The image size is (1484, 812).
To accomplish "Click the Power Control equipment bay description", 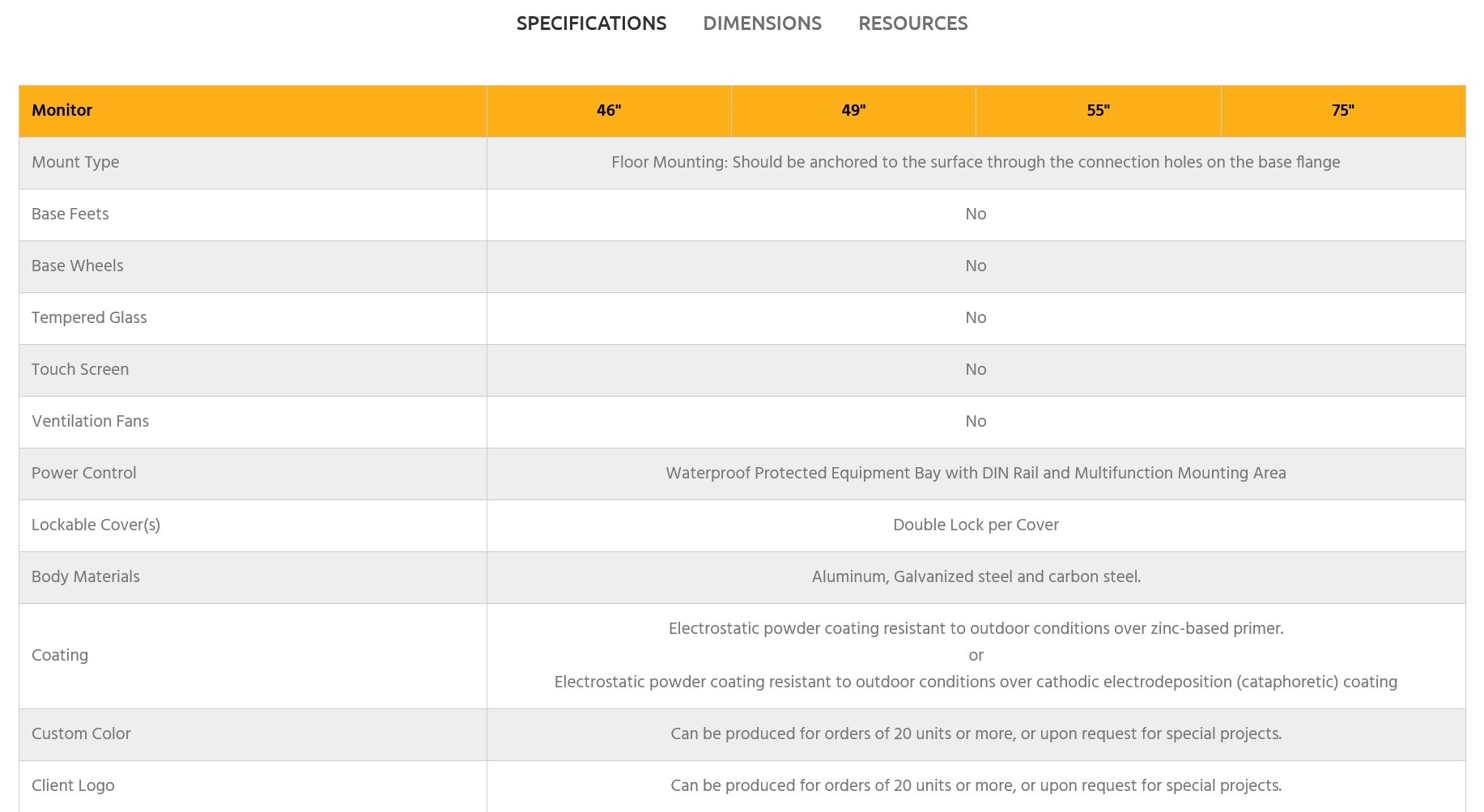I will (x=976, y=474).
